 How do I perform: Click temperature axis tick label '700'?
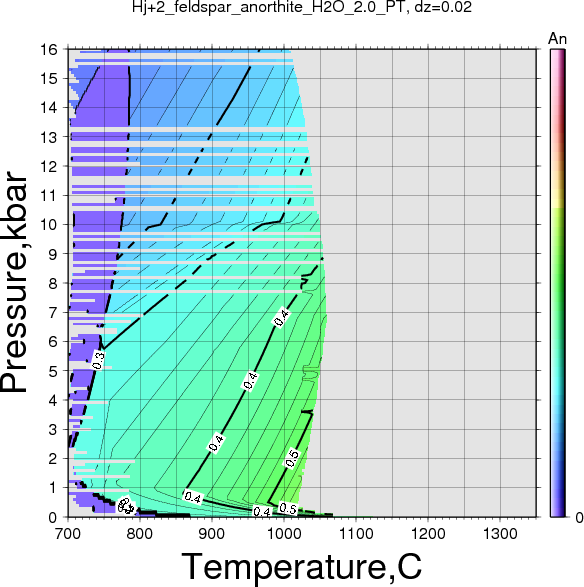click(68, 533)
